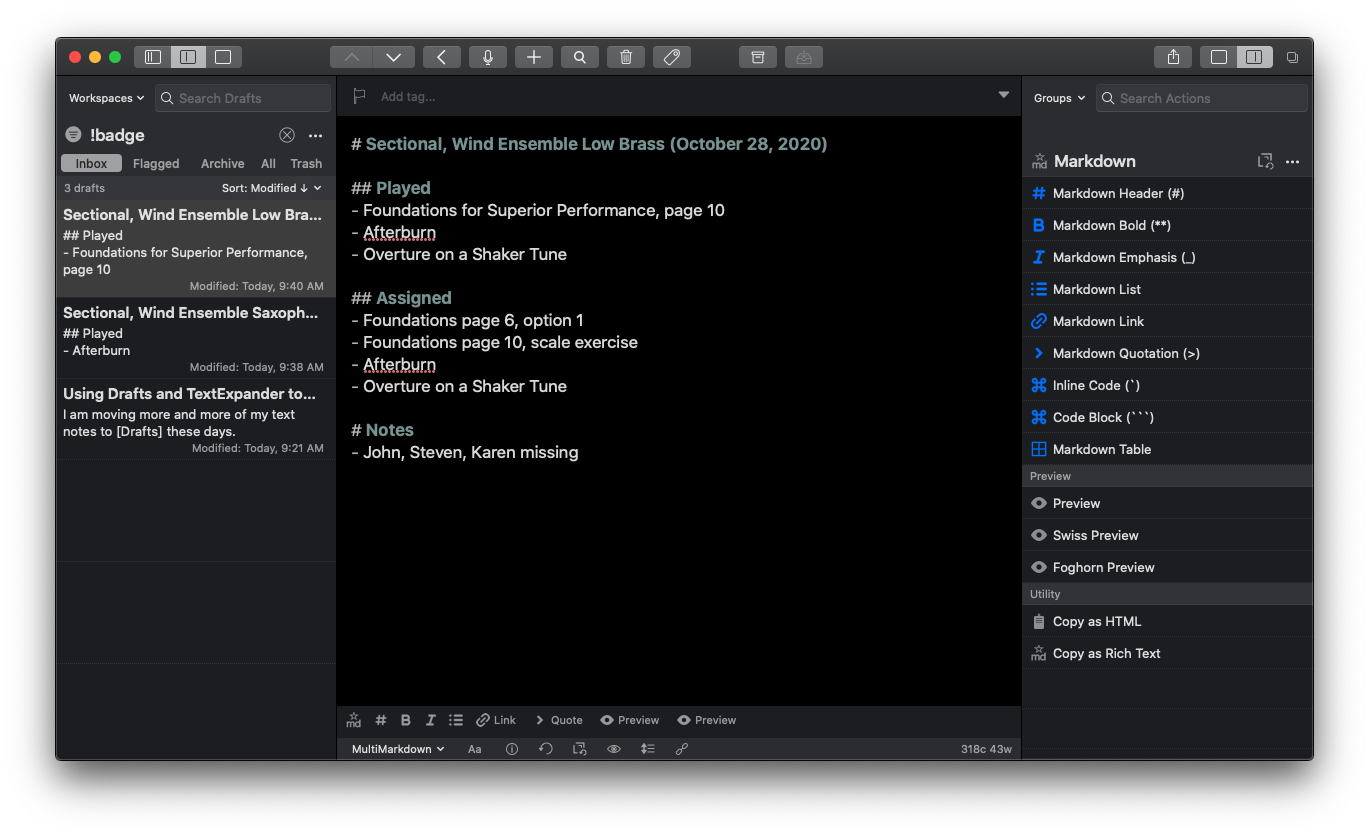This screenshot has height=834, width=1369.
Task: Switch to the All tab
Action: click(x=268, y=163)
